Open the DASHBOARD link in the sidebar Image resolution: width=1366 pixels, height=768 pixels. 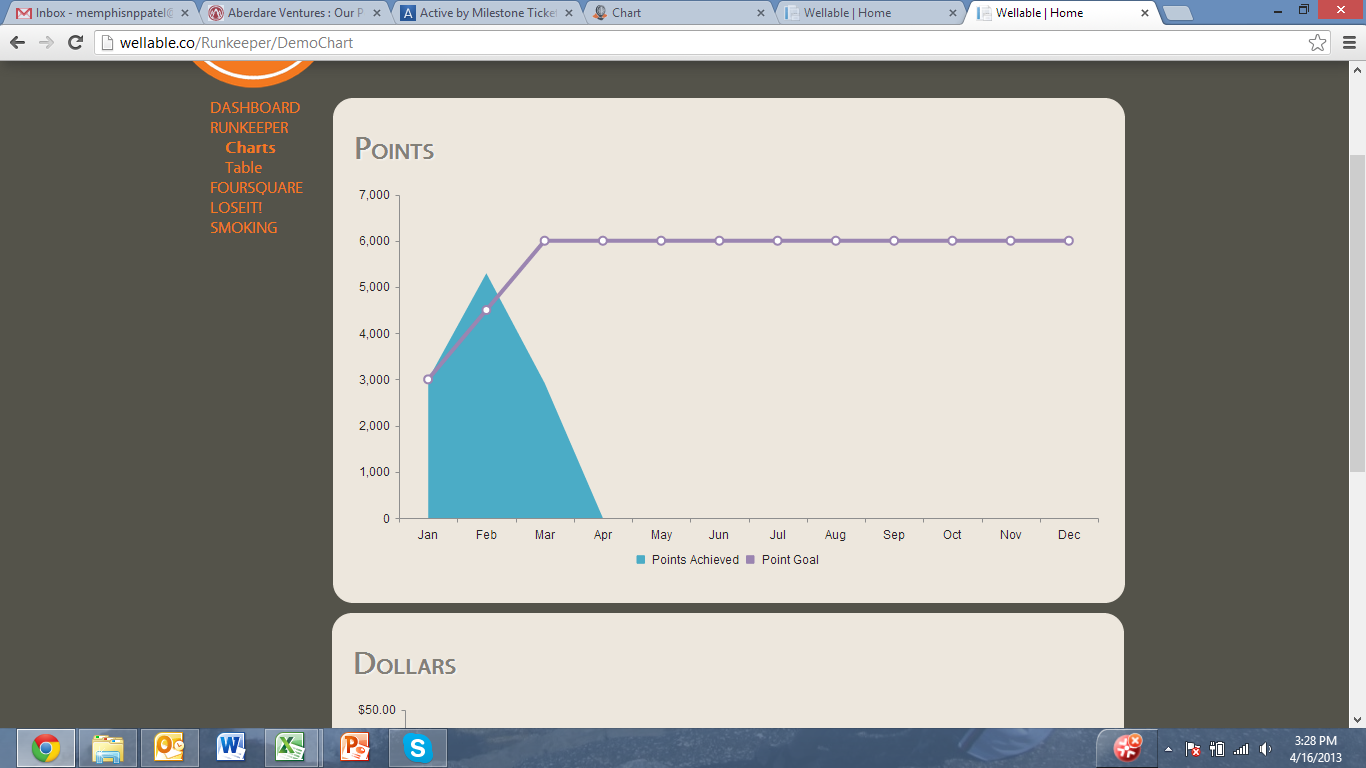click(255, 108)
